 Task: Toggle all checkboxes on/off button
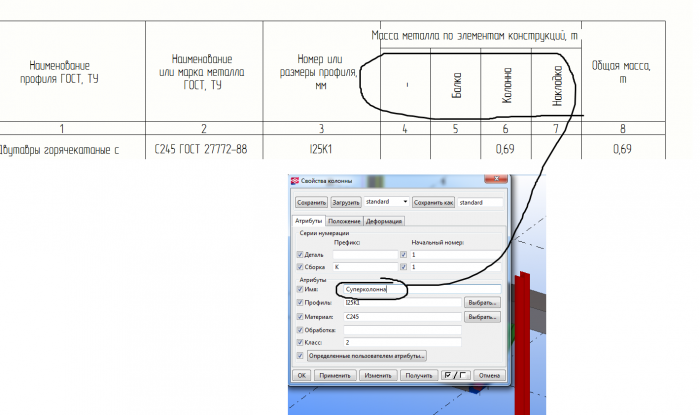[455, 375]
